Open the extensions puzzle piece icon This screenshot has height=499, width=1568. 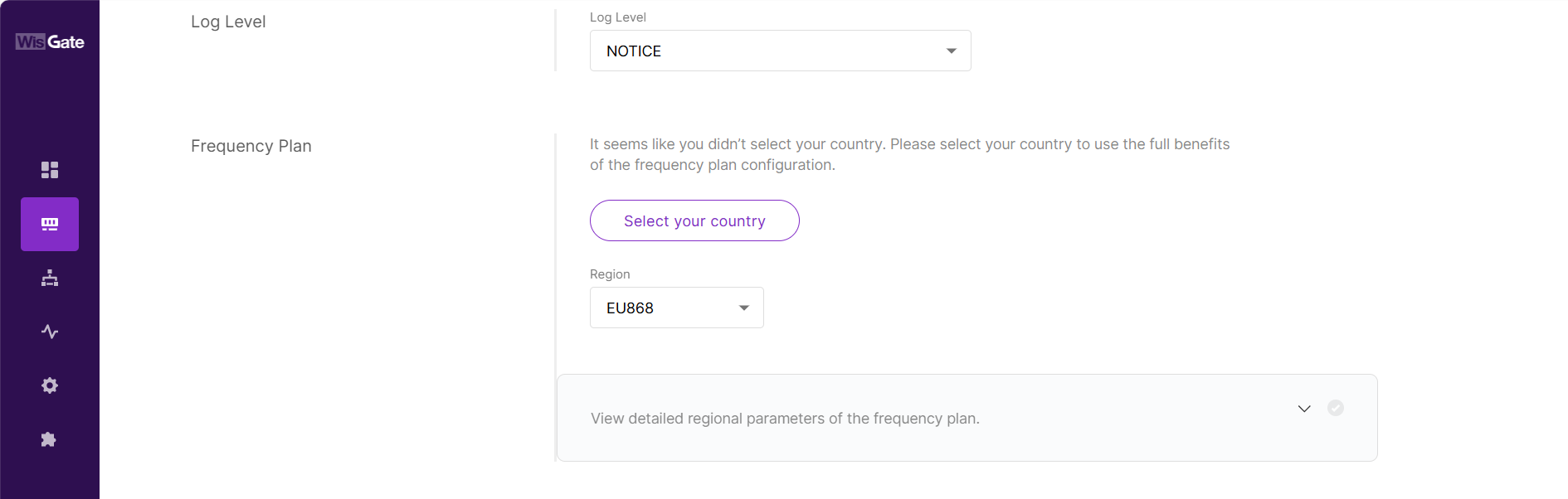[x=50, y=439]
